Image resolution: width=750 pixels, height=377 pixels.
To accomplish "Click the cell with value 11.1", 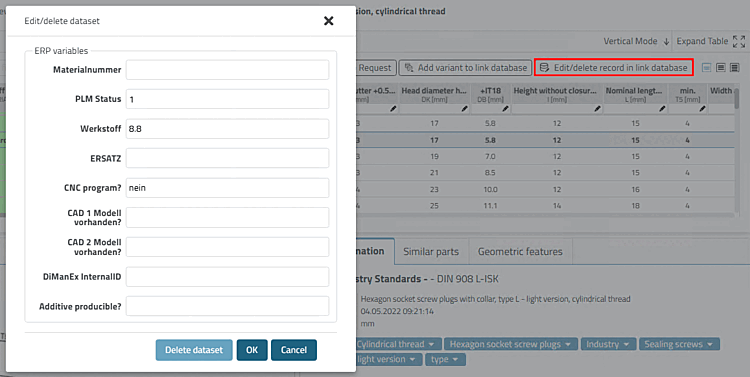I will coord(490,206).
